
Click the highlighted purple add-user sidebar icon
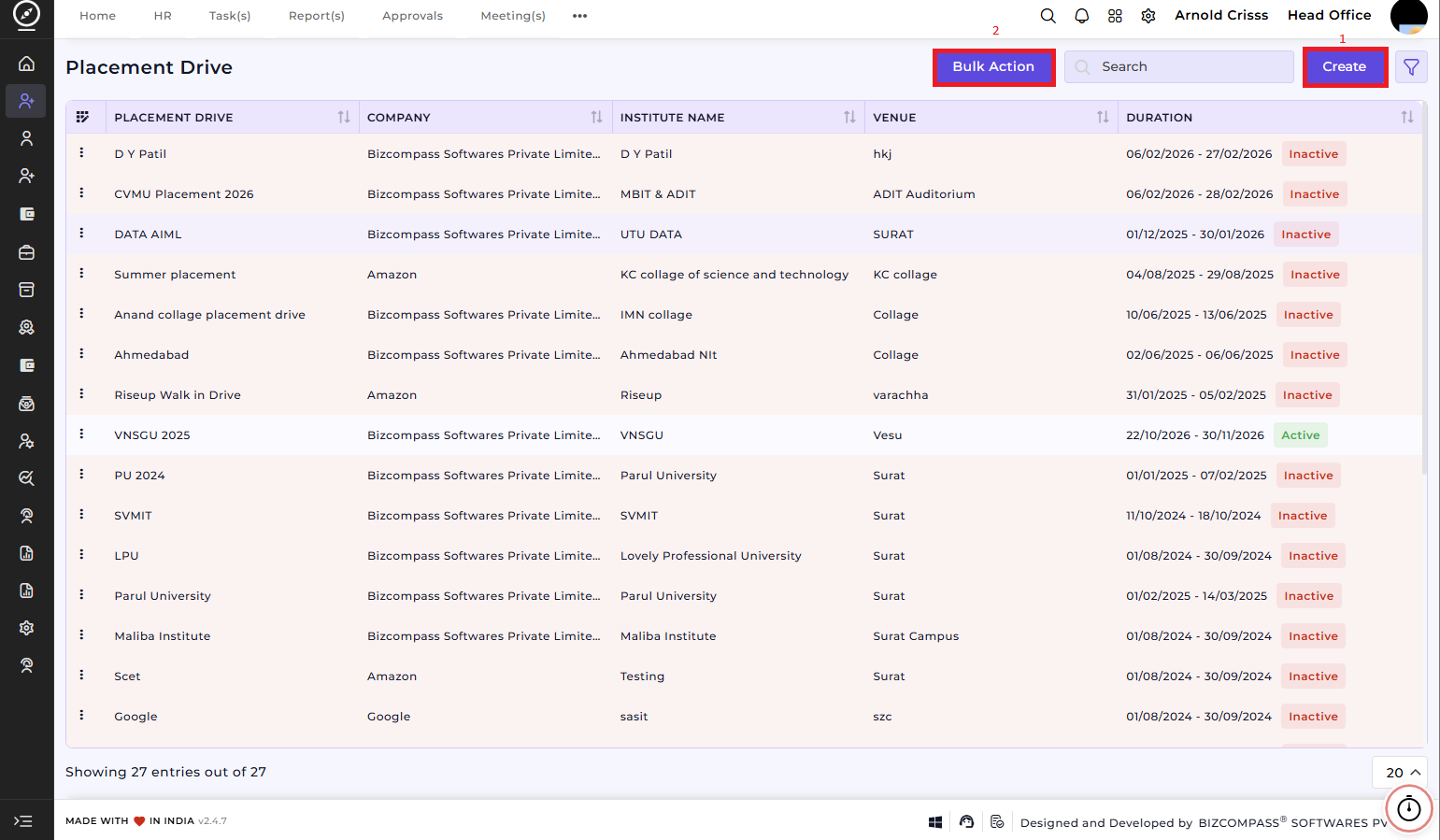click(x=26, y=101)
